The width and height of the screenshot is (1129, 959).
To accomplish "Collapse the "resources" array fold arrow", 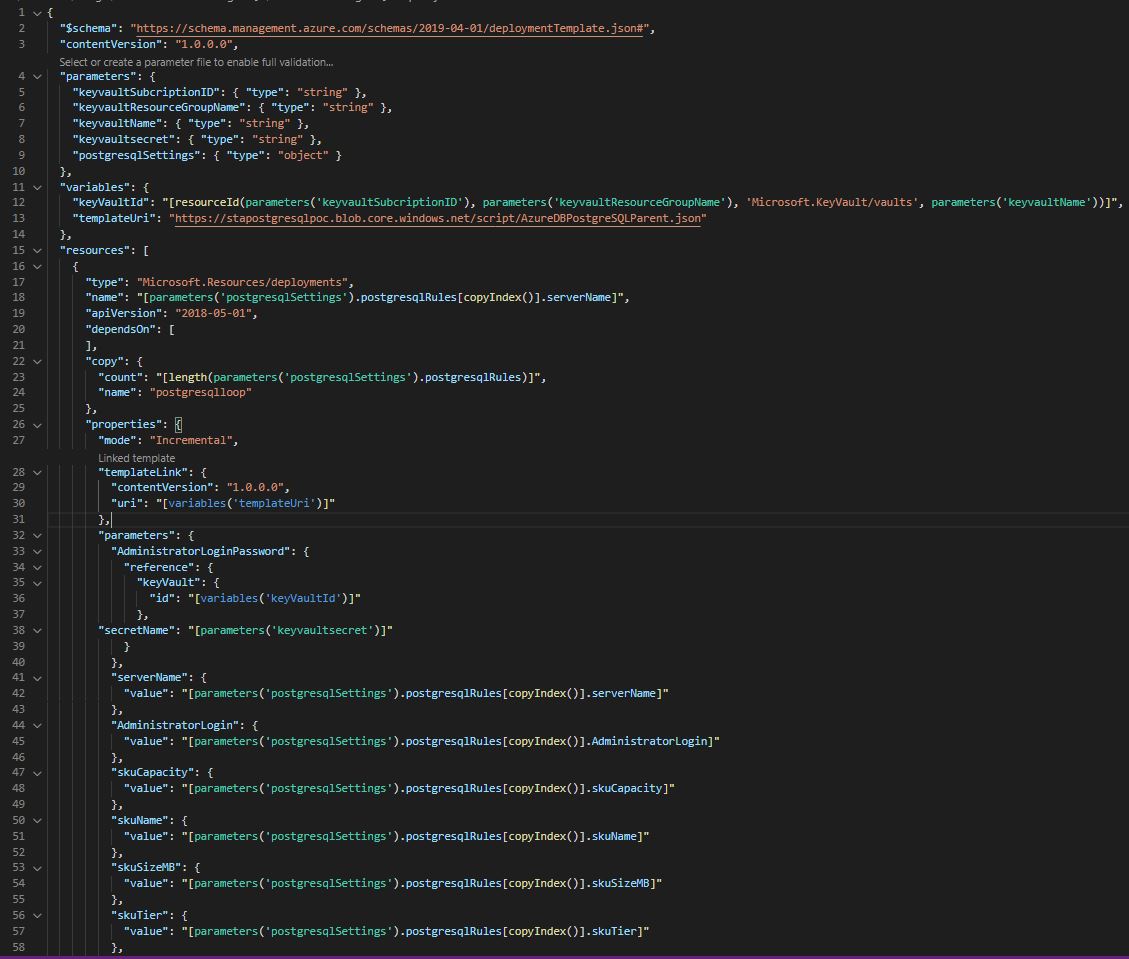I will point(37,249).
